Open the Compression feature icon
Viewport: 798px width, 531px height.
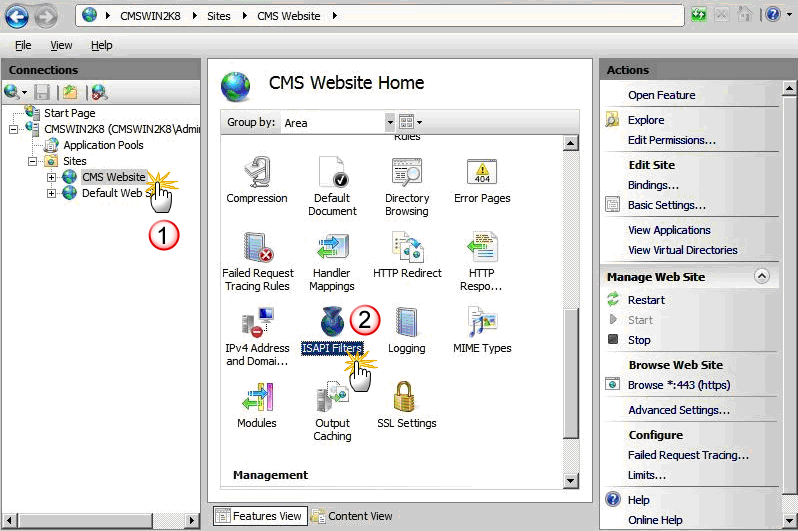tap(257, 173)
